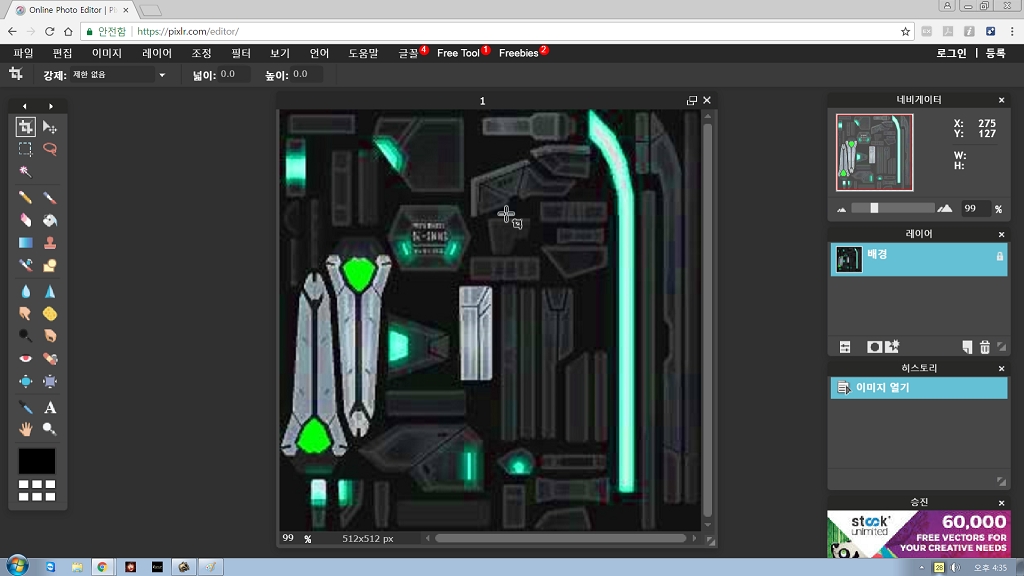This screenshot has width=1024, height=576.
Task: Select the Hand pan tool
Action: tap(25, 429)
